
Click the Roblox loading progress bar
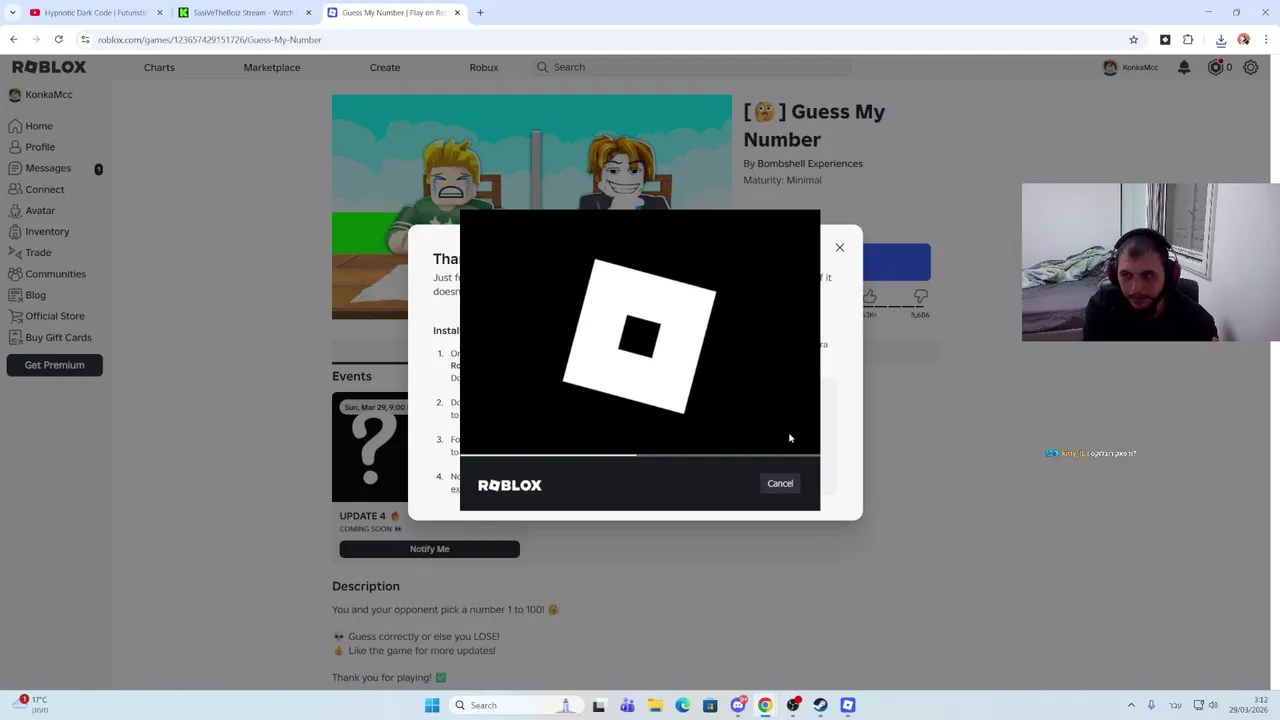point(640,455)
